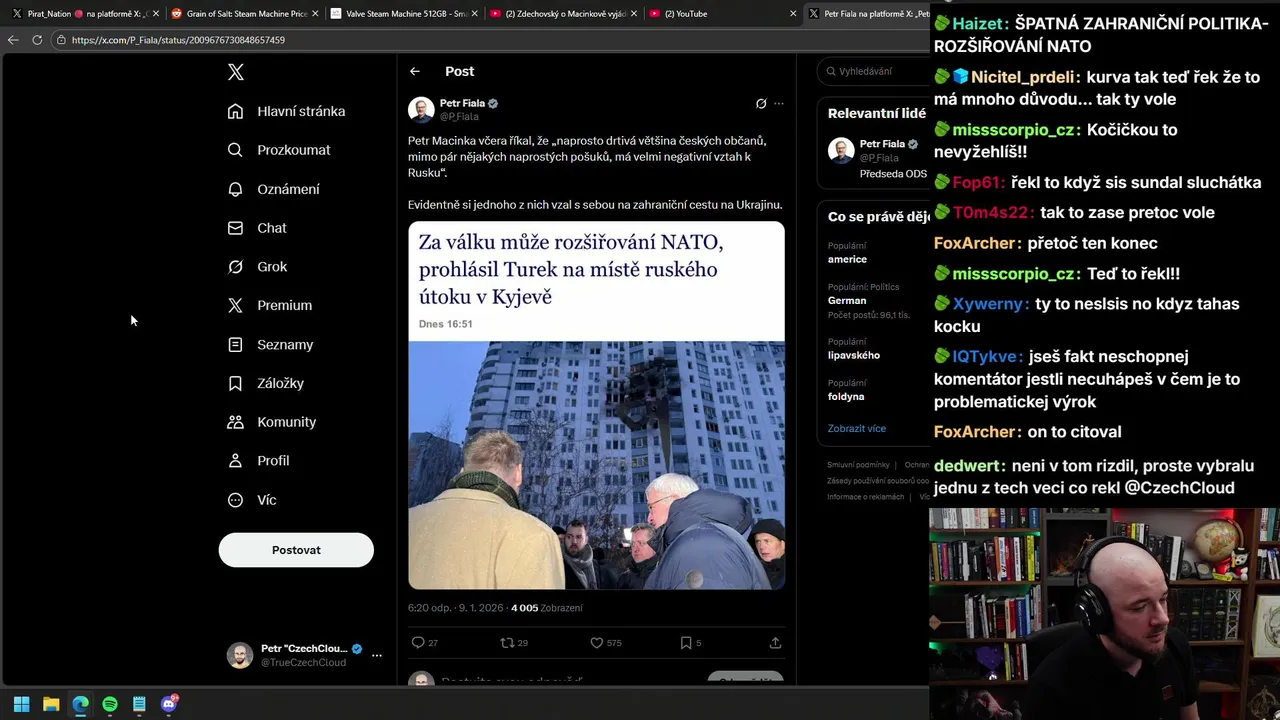Open Edge browser from taskbar

(x=80, y=704)
